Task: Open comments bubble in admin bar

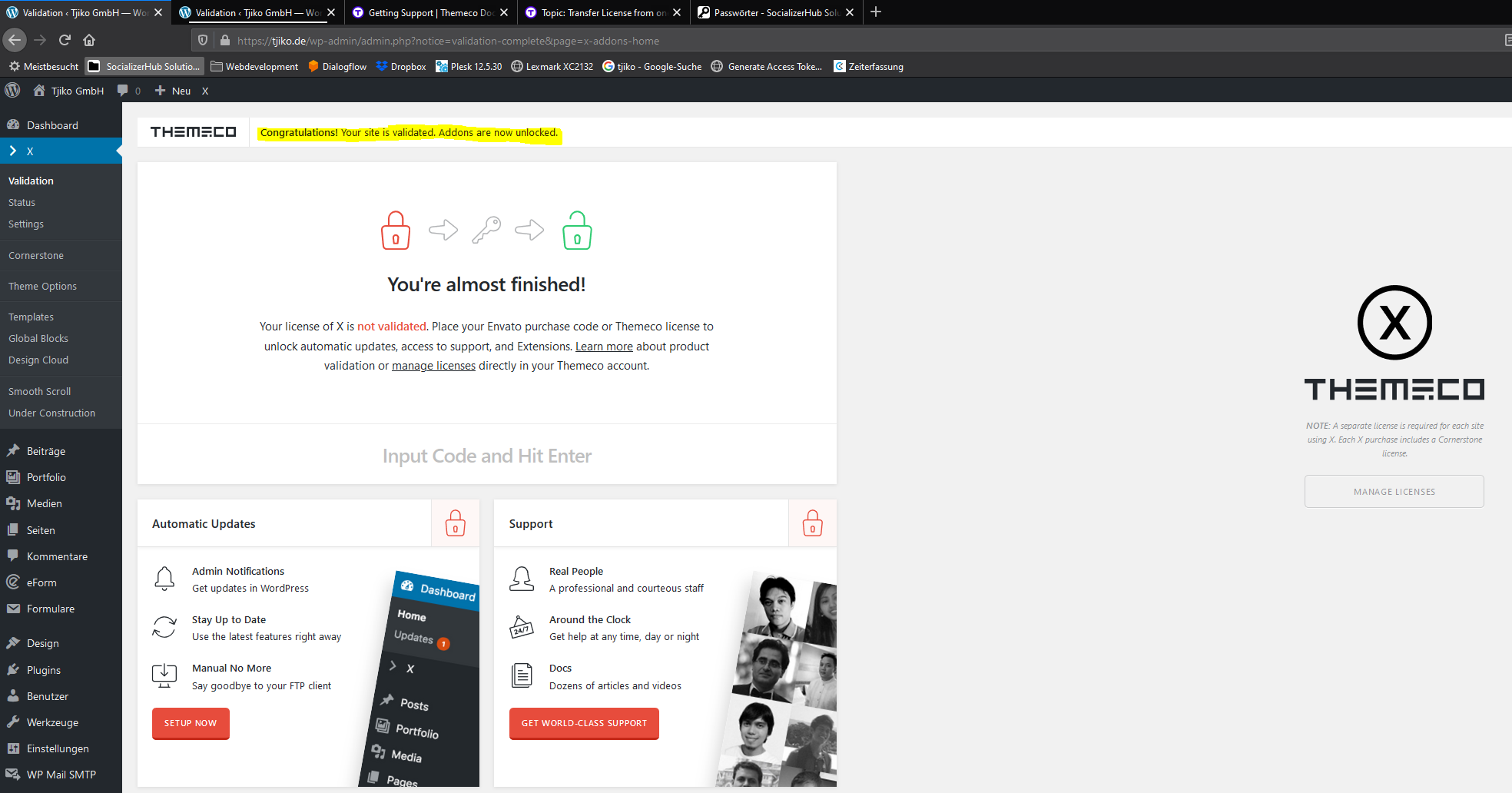Action: (128, 91)
